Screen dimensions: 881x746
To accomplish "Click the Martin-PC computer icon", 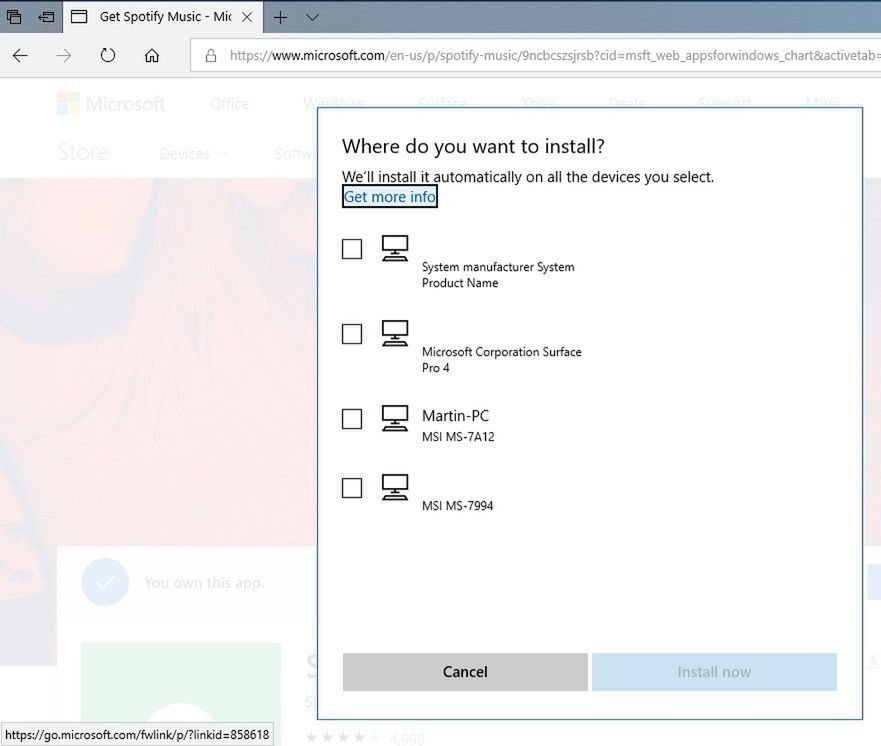I will pyautogui.click(x=395, y=418).
